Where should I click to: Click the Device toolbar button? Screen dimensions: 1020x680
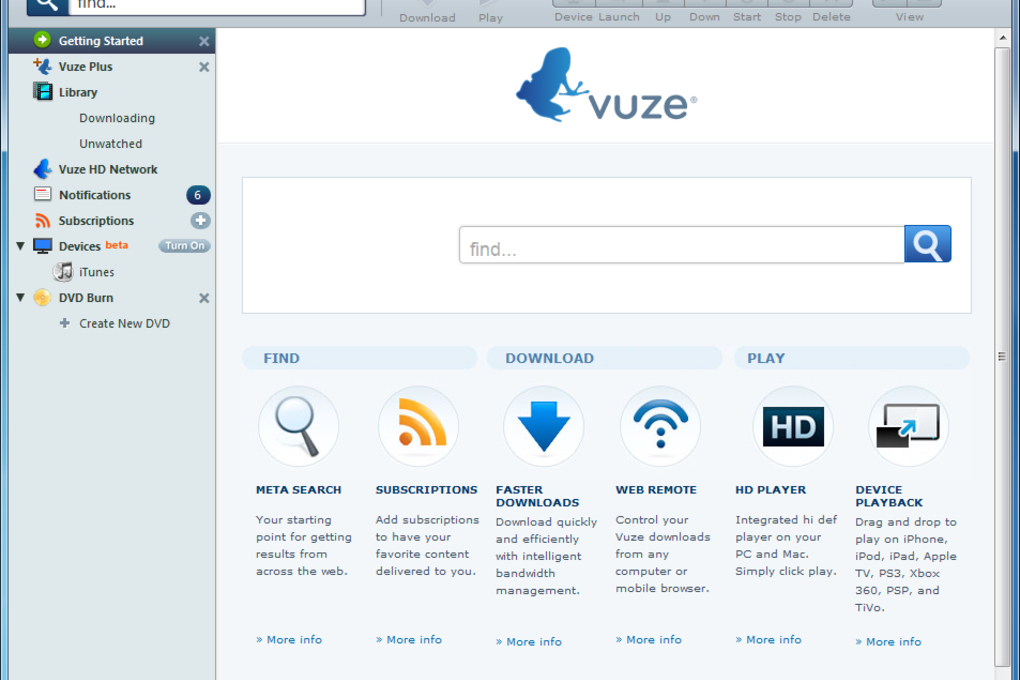click(x=573, y=11)
